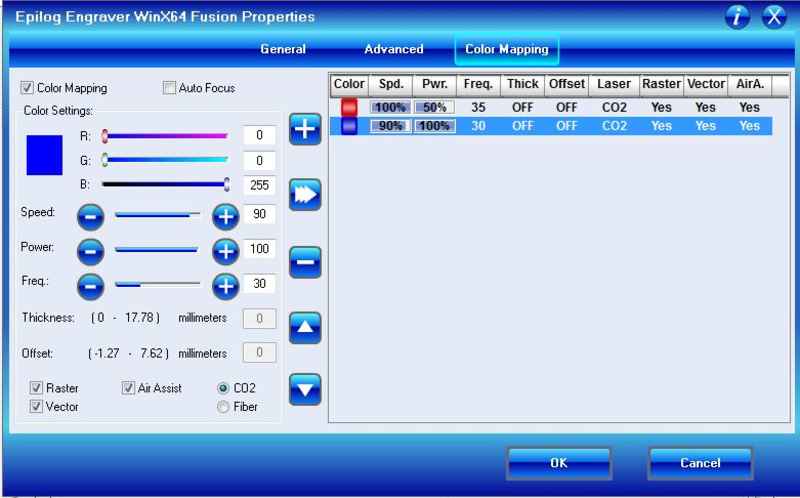
Task: Adjust the R color slider
Action: coord(165,136)
